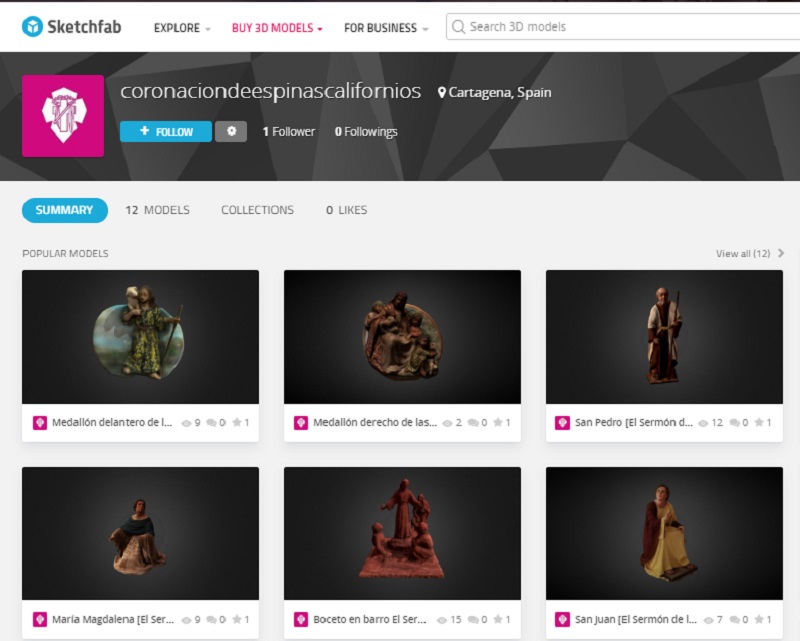Open the San Pedro [El Sermón model title

point(634,423)
